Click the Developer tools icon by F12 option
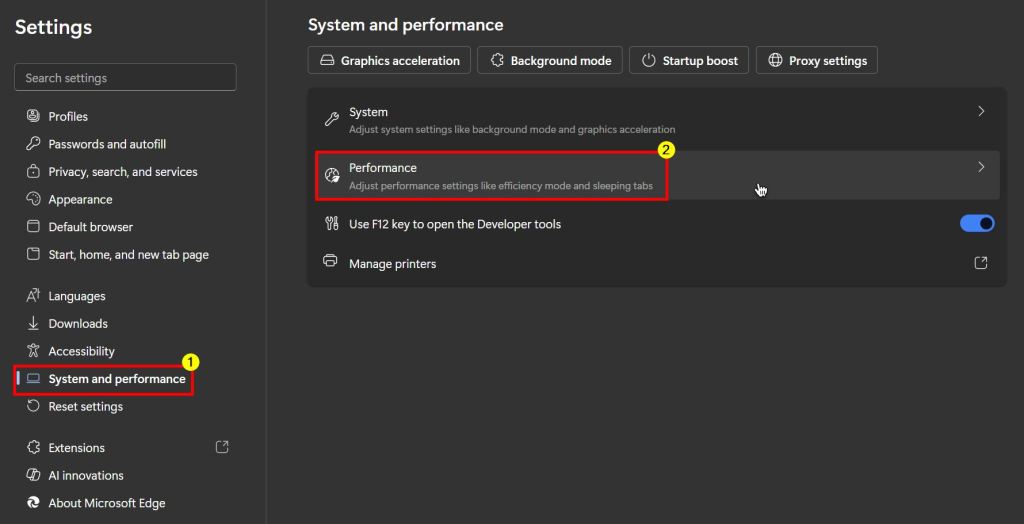This screenshot has width=1024, height=524. (331, 223)
